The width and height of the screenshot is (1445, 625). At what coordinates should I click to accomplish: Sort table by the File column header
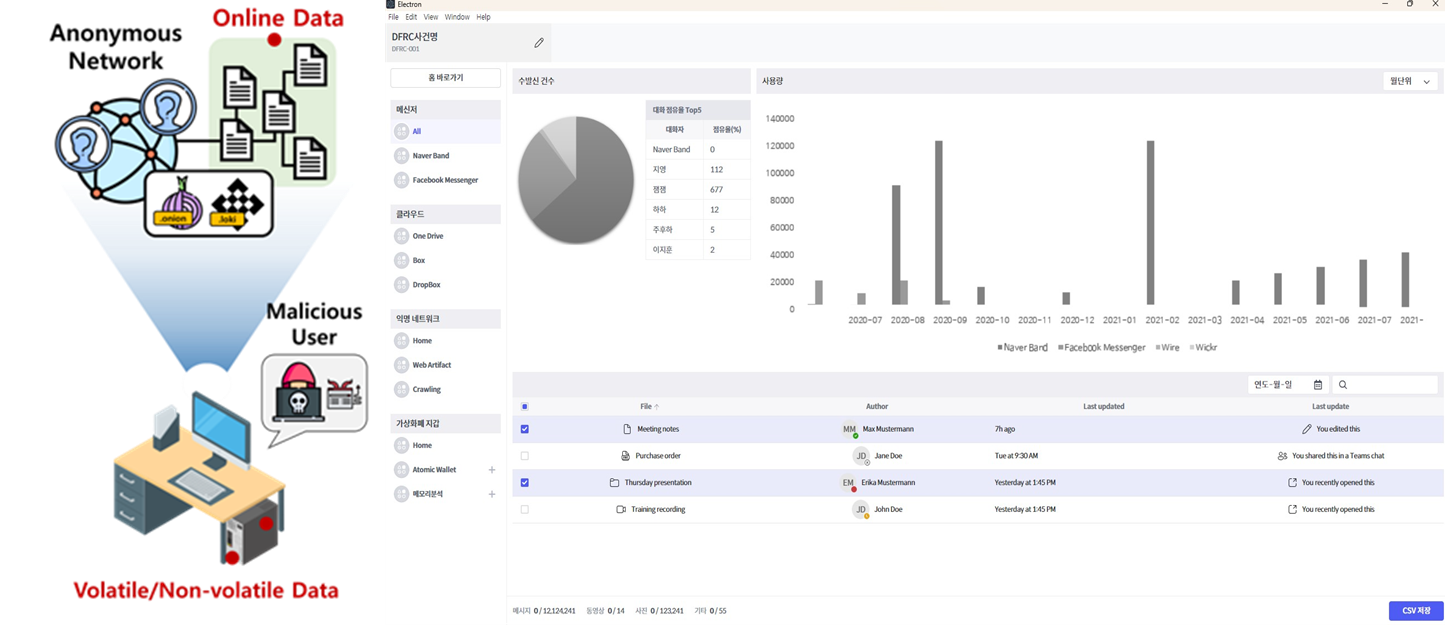pyautogui.click(x=648, y=407)
